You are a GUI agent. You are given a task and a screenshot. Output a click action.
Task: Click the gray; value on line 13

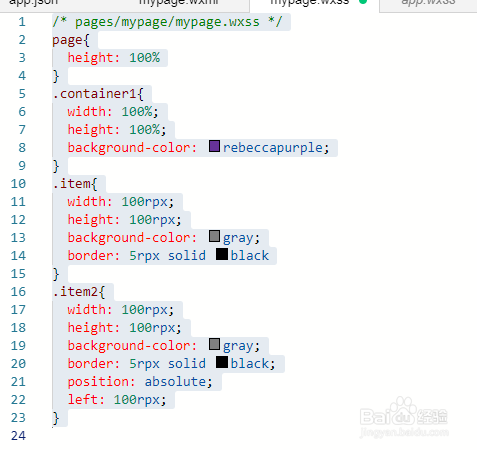tap(241, 238)
